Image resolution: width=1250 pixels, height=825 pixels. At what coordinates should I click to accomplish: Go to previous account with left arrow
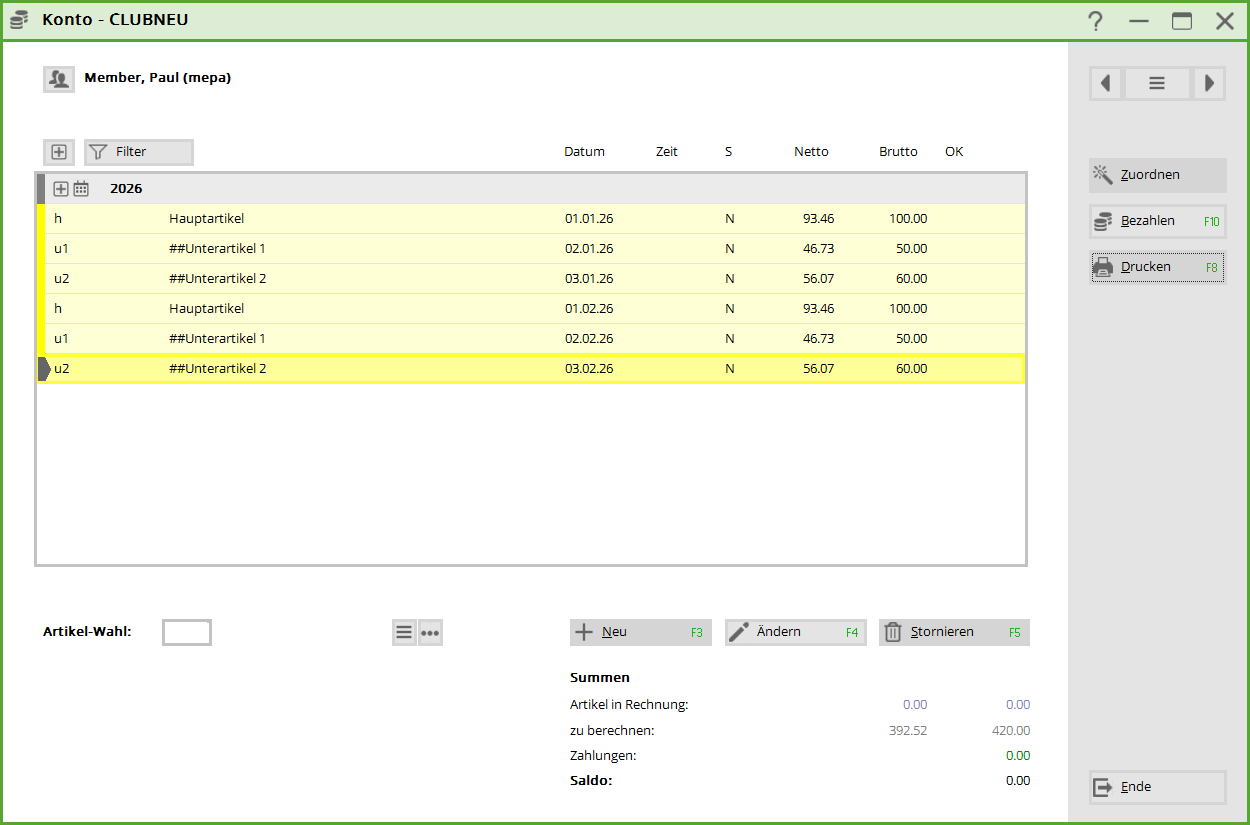1106,84
